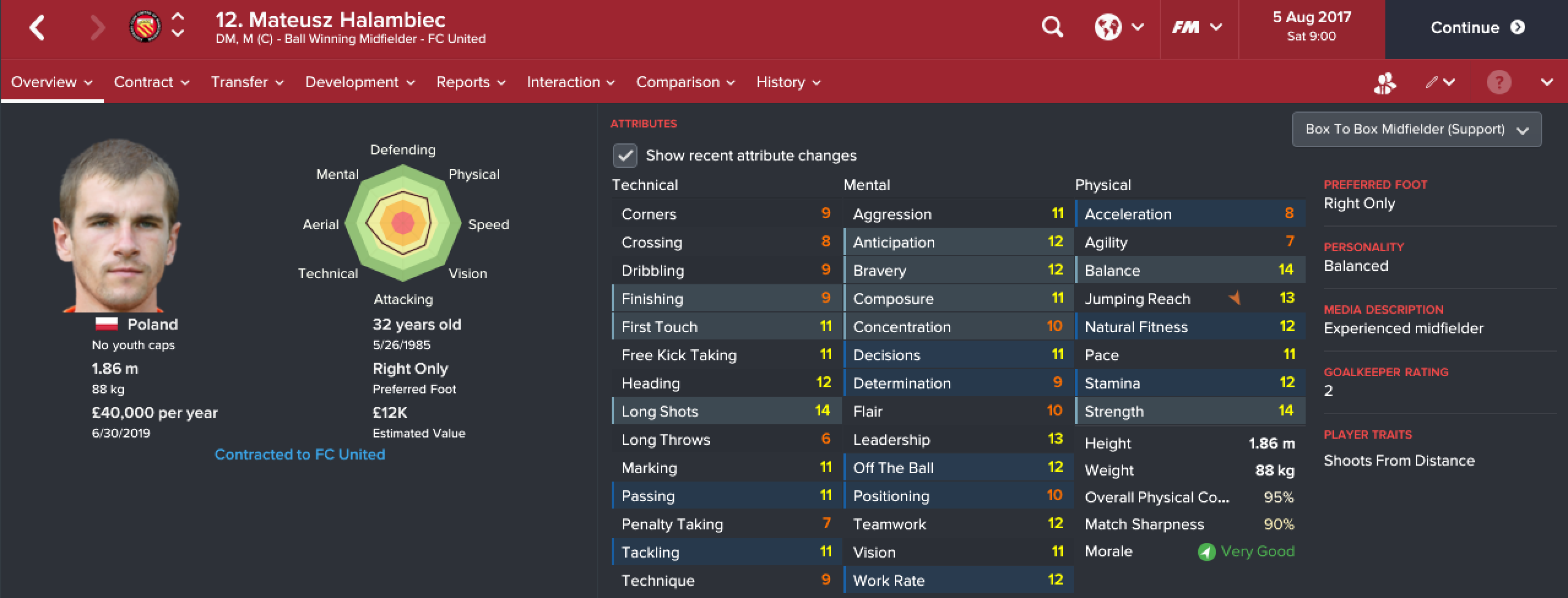Open the Contract tab
Screen dimensions: 1568x598
151,82
